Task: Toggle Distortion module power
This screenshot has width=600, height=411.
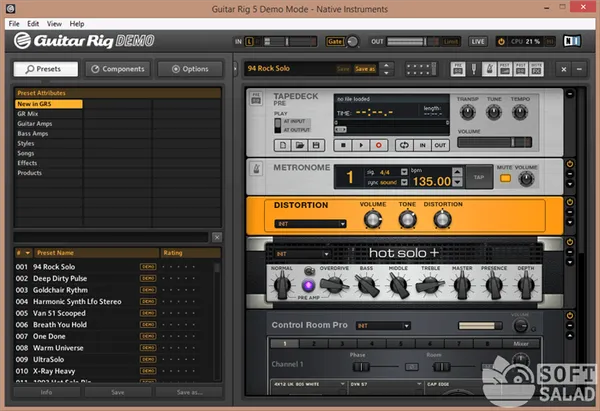Action: pyautogui.click(x=570, y=202)
